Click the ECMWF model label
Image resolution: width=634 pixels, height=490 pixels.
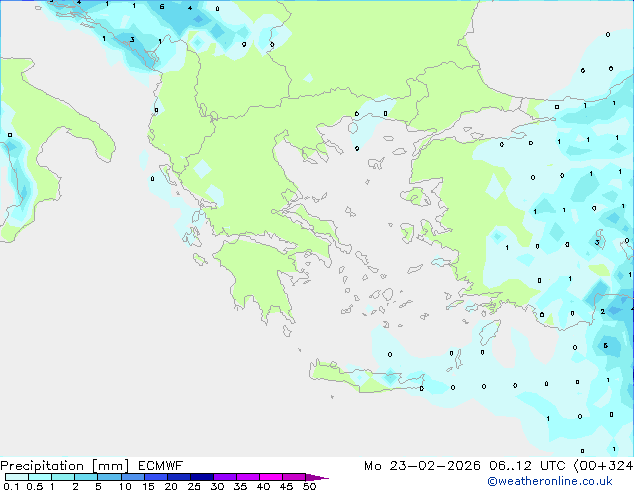tap(161, 466)
